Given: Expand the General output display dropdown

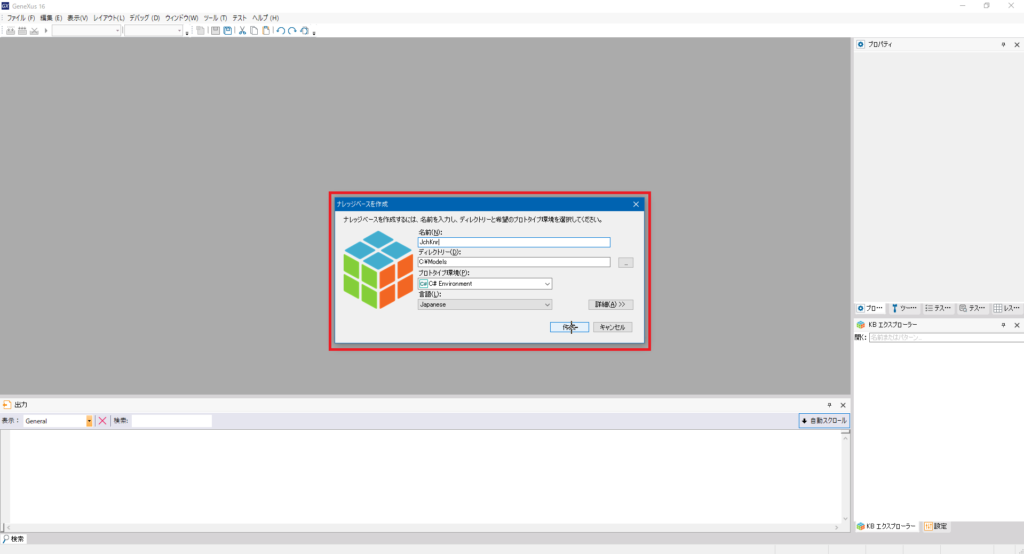Looking at the screenshot, I should pos(89,421).
